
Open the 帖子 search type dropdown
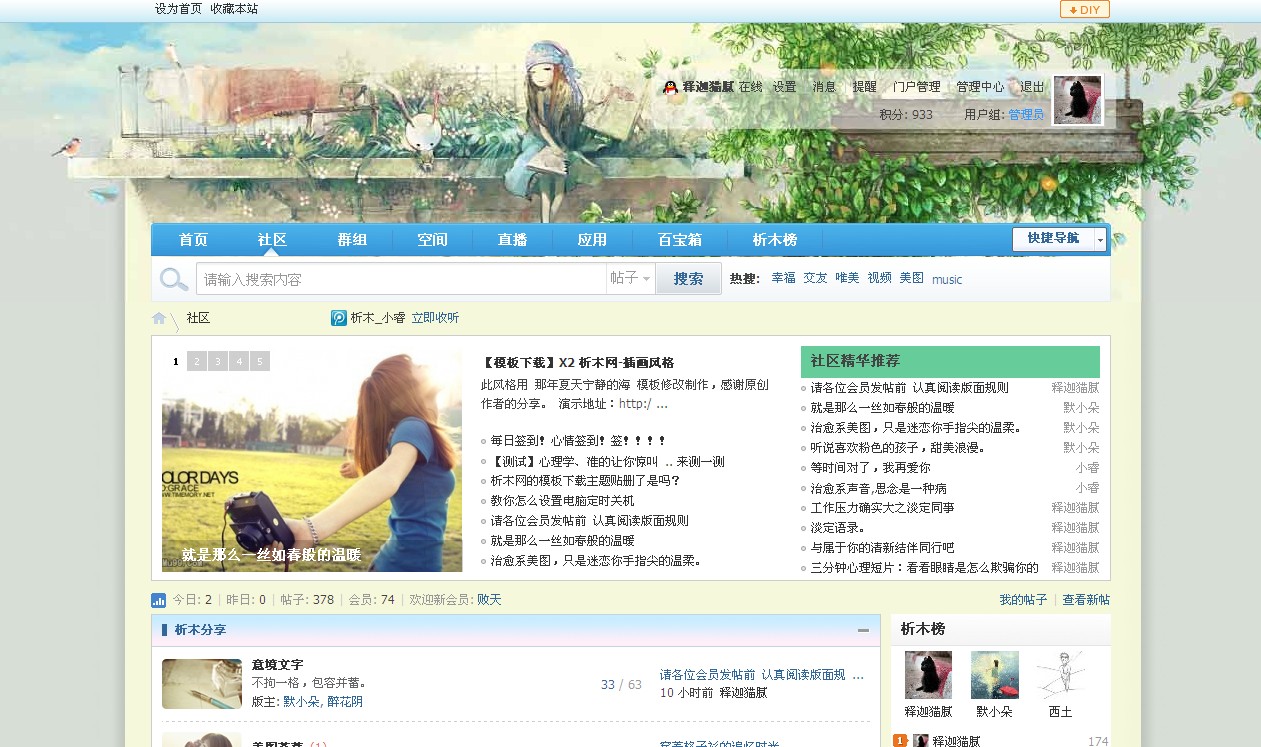[x=630, y=279]
